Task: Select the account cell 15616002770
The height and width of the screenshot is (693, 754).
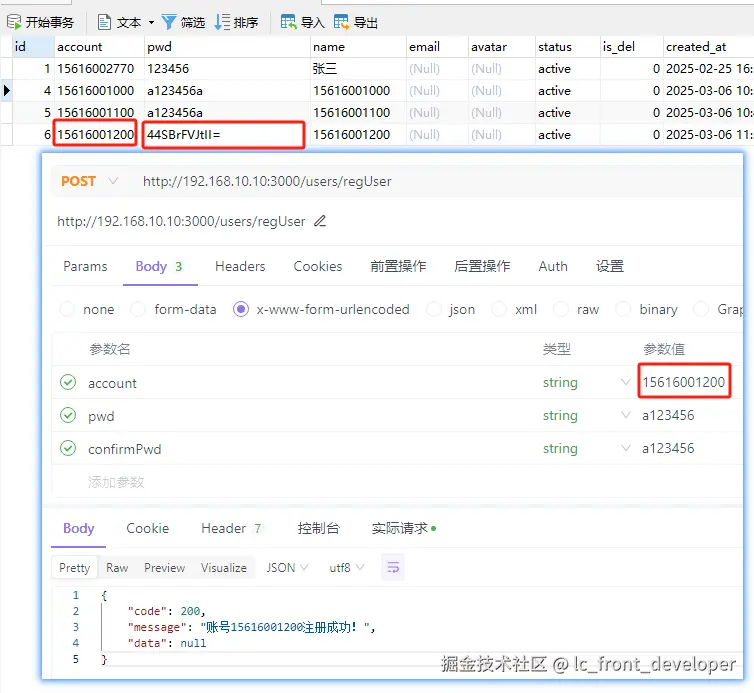Action: tap(99, 69)
